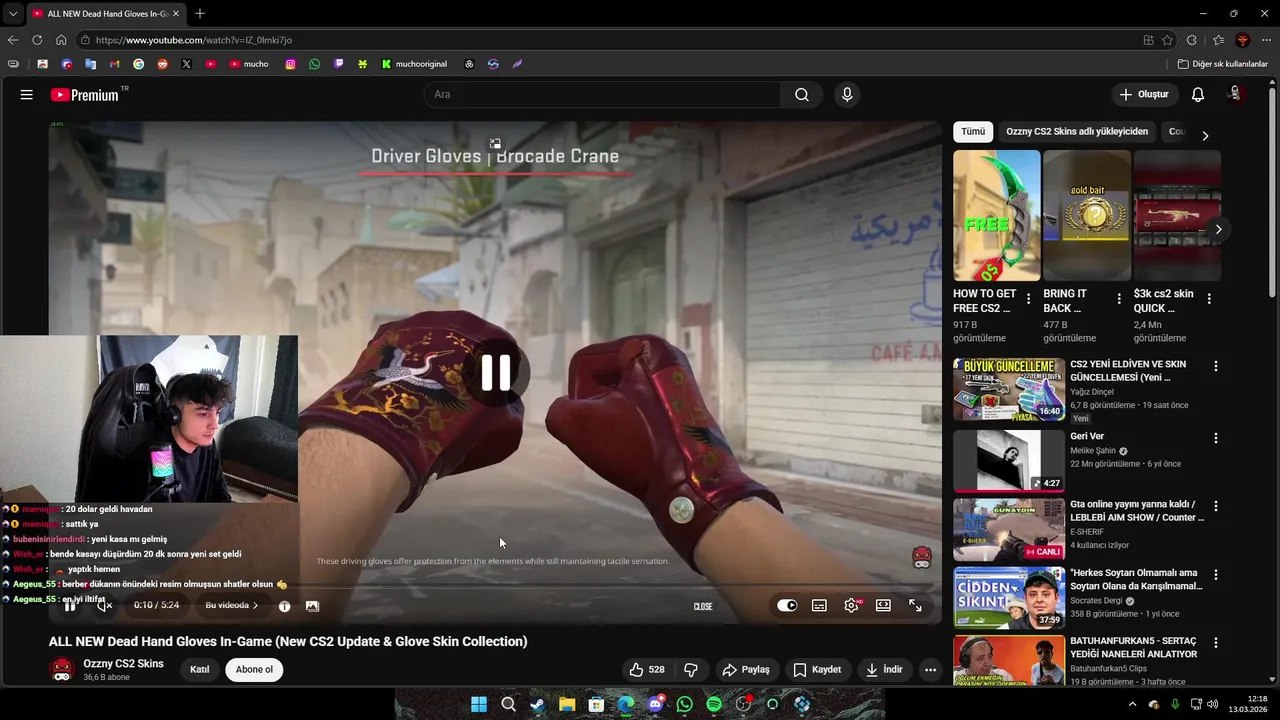
Task: Open the Twitch bookmark
Action: 339,64
